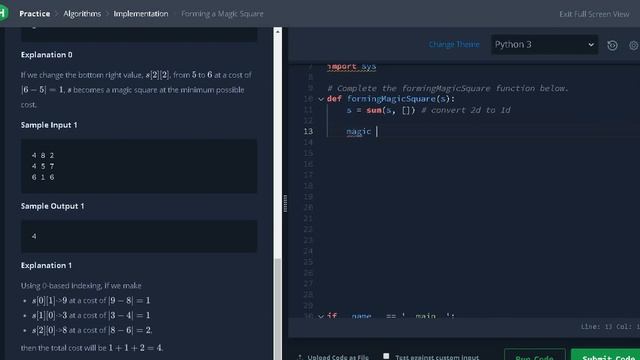
Task: Click the Complete the formingMagicSquare comment line
Action: point(448,88)
